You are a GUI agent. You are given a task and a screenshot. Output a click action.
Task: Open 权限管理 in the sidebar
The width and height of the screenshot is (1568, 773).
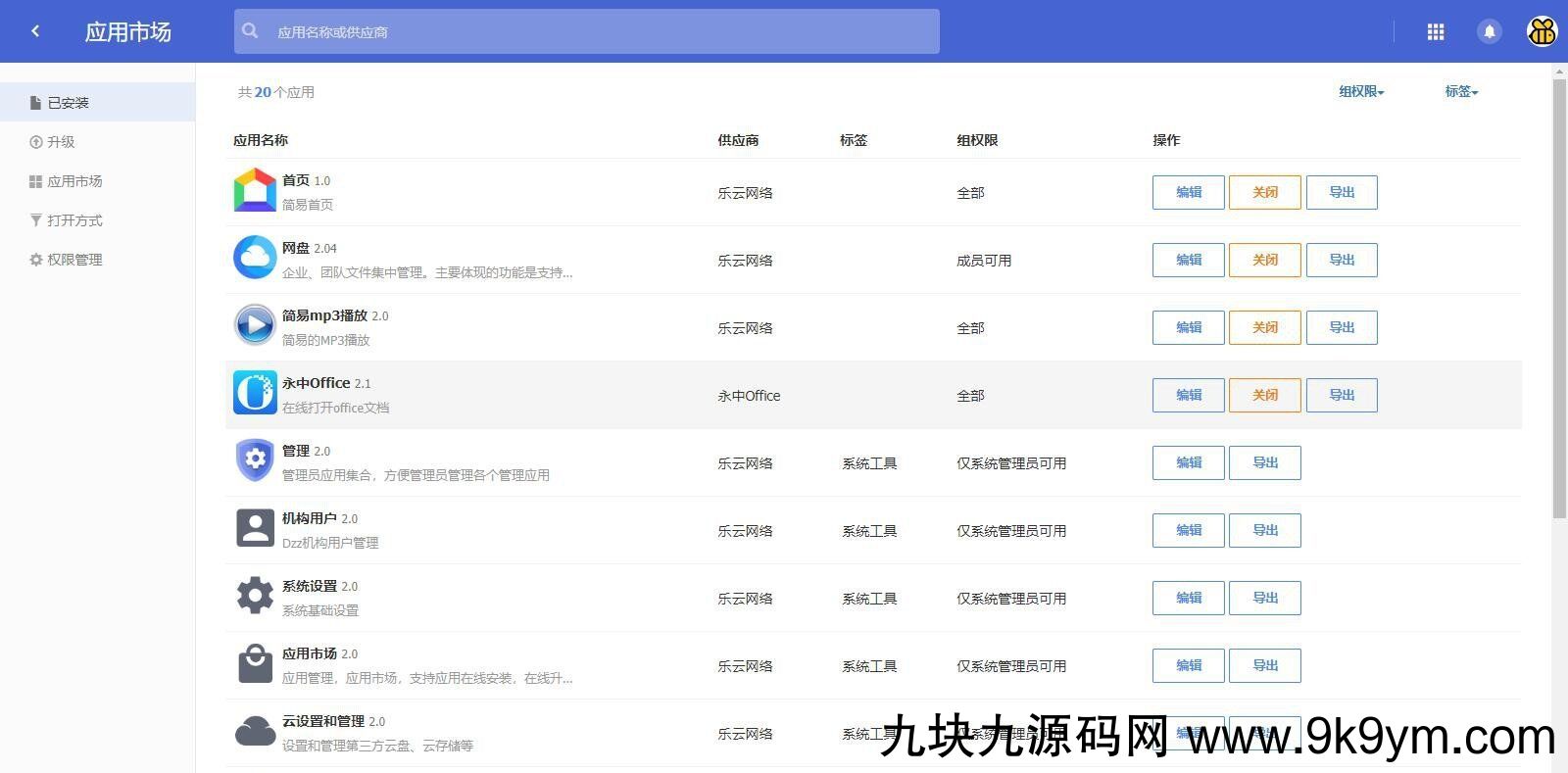click(x=74, y=260)
